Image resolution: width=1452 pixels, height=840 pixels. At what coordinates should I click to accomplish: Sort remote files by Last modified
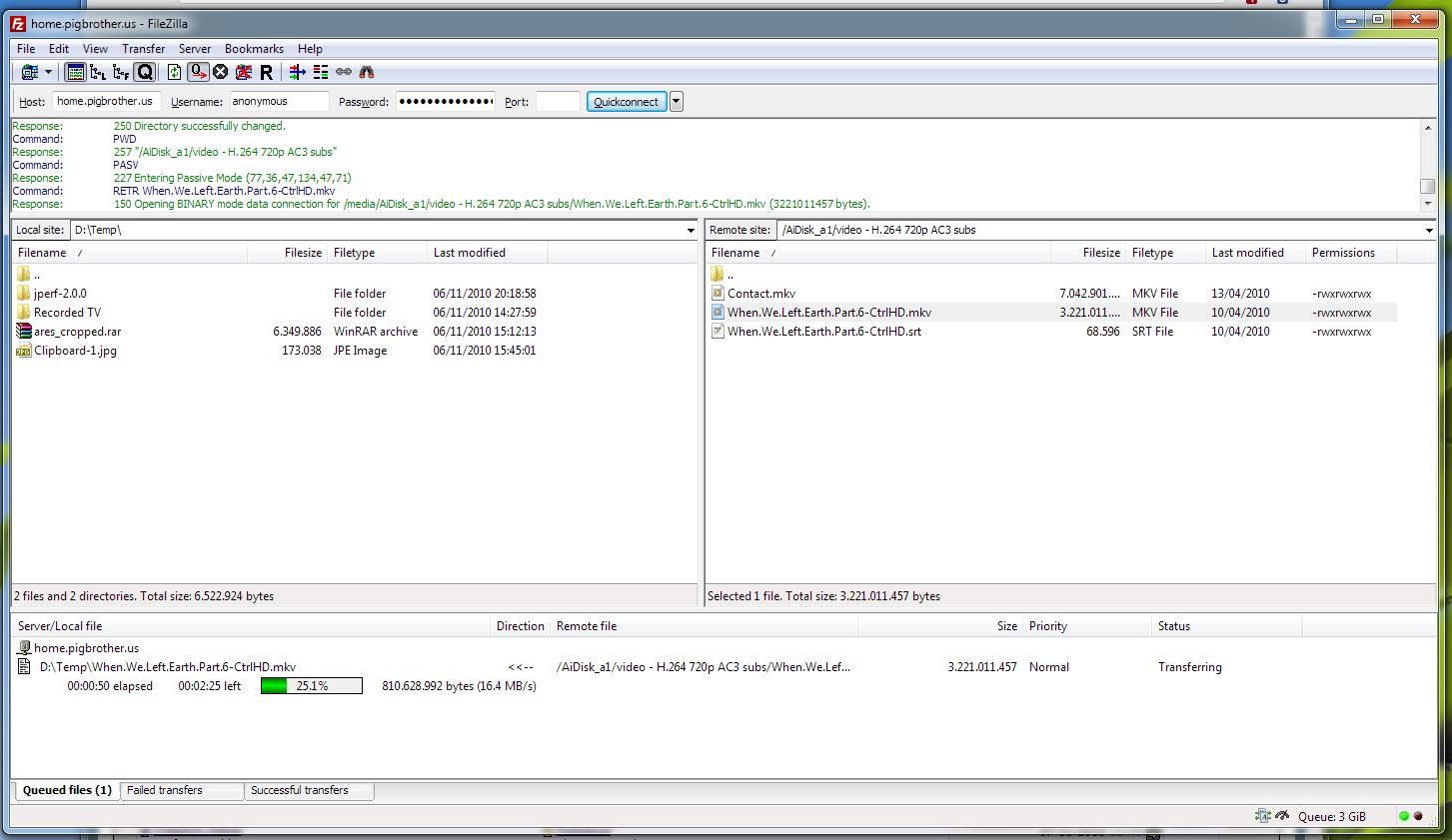click(1247, 253)
